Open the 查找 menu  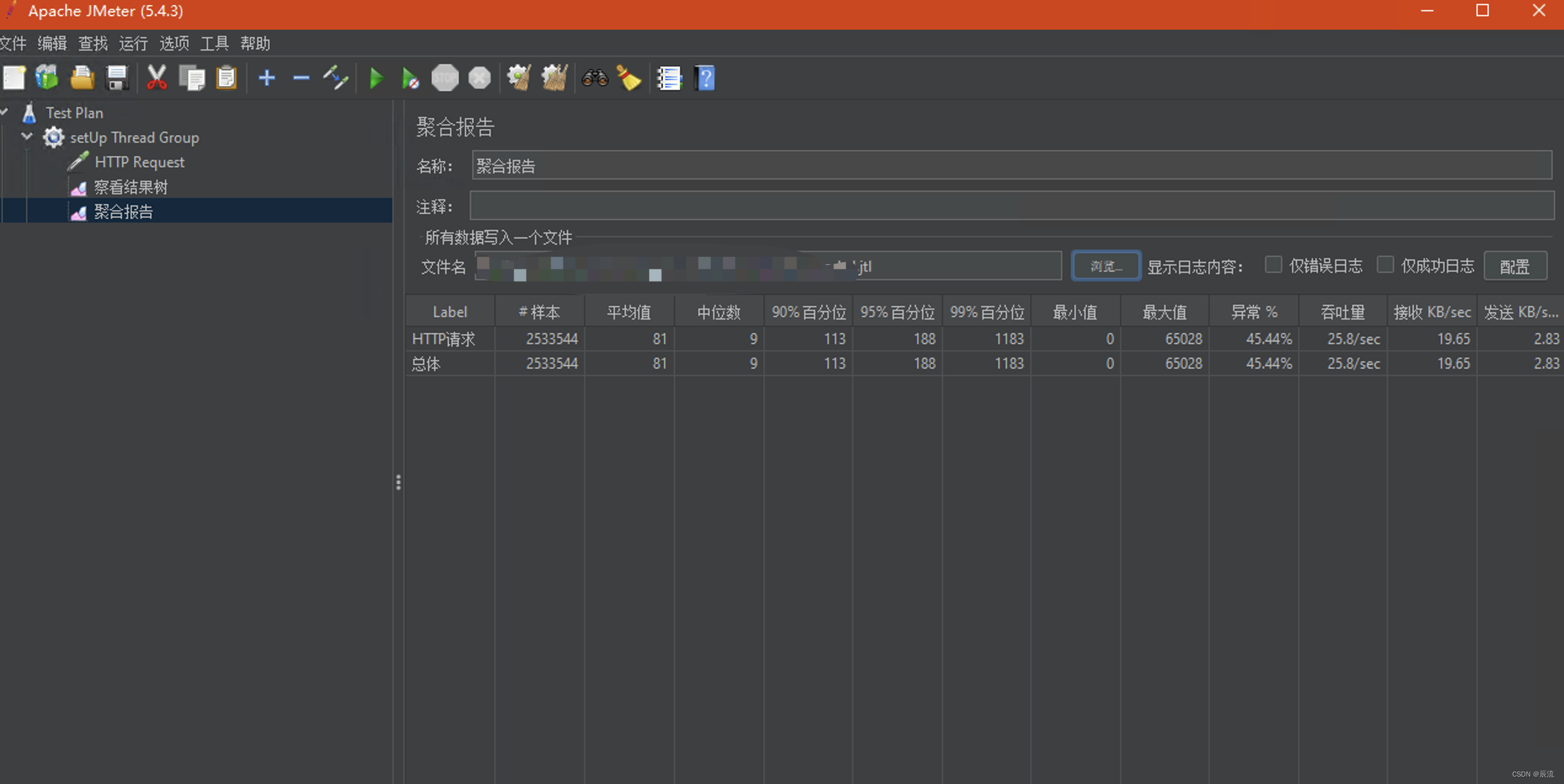[93, 44]
